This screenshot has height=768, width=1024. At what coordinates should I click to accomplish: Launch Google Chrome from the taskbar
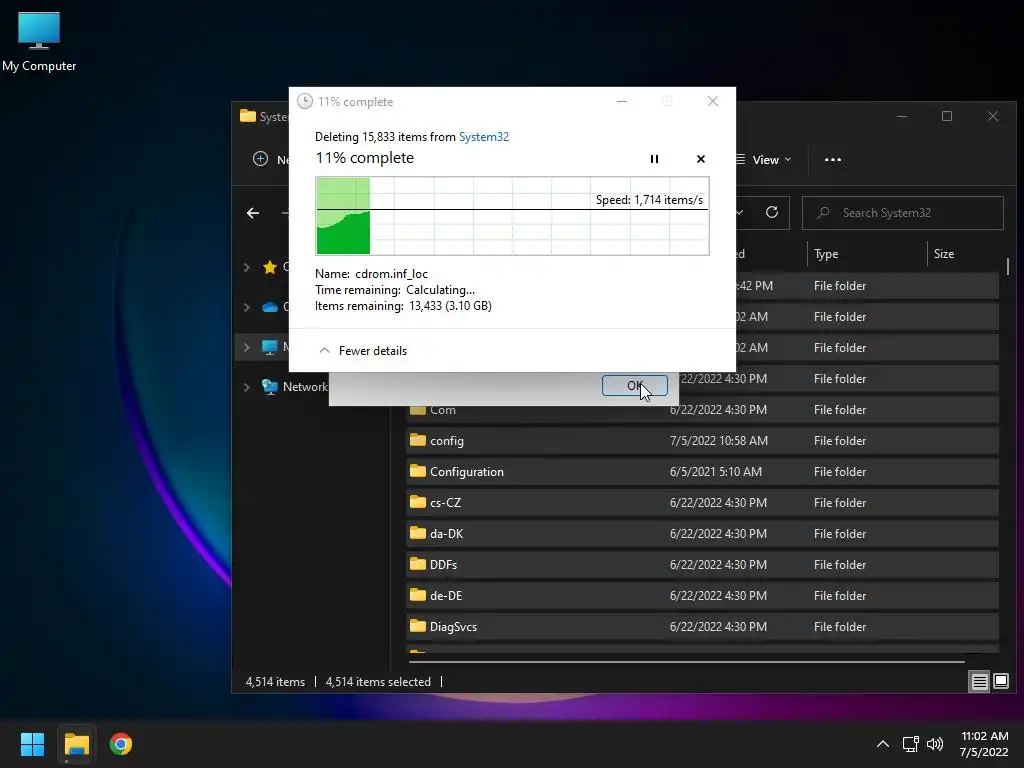point(121,744)
